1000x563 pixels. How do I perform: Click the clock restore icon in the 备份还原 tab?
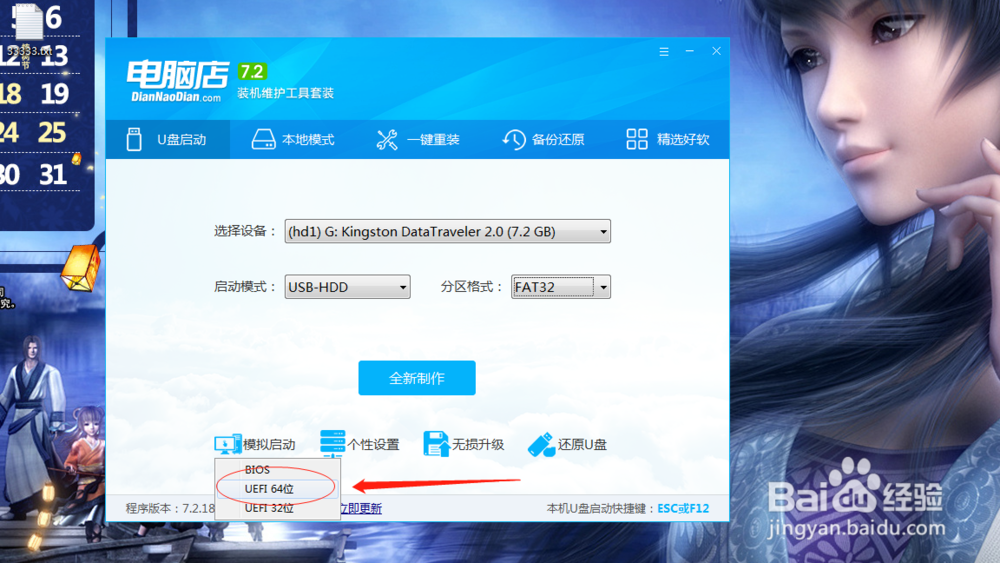(x=513, y=140)
